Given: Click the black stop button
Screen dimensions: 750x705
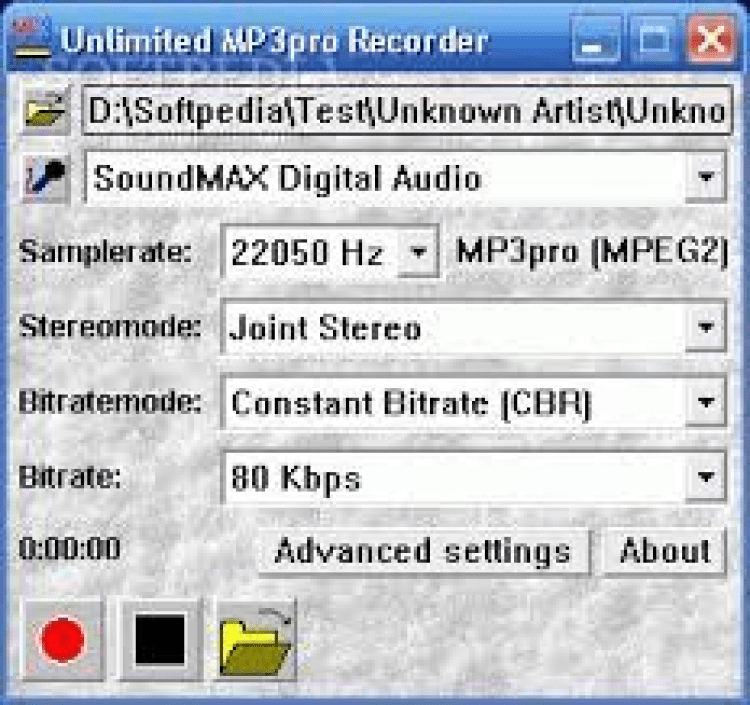Looking at the screenshot, I should coord(160,639).
